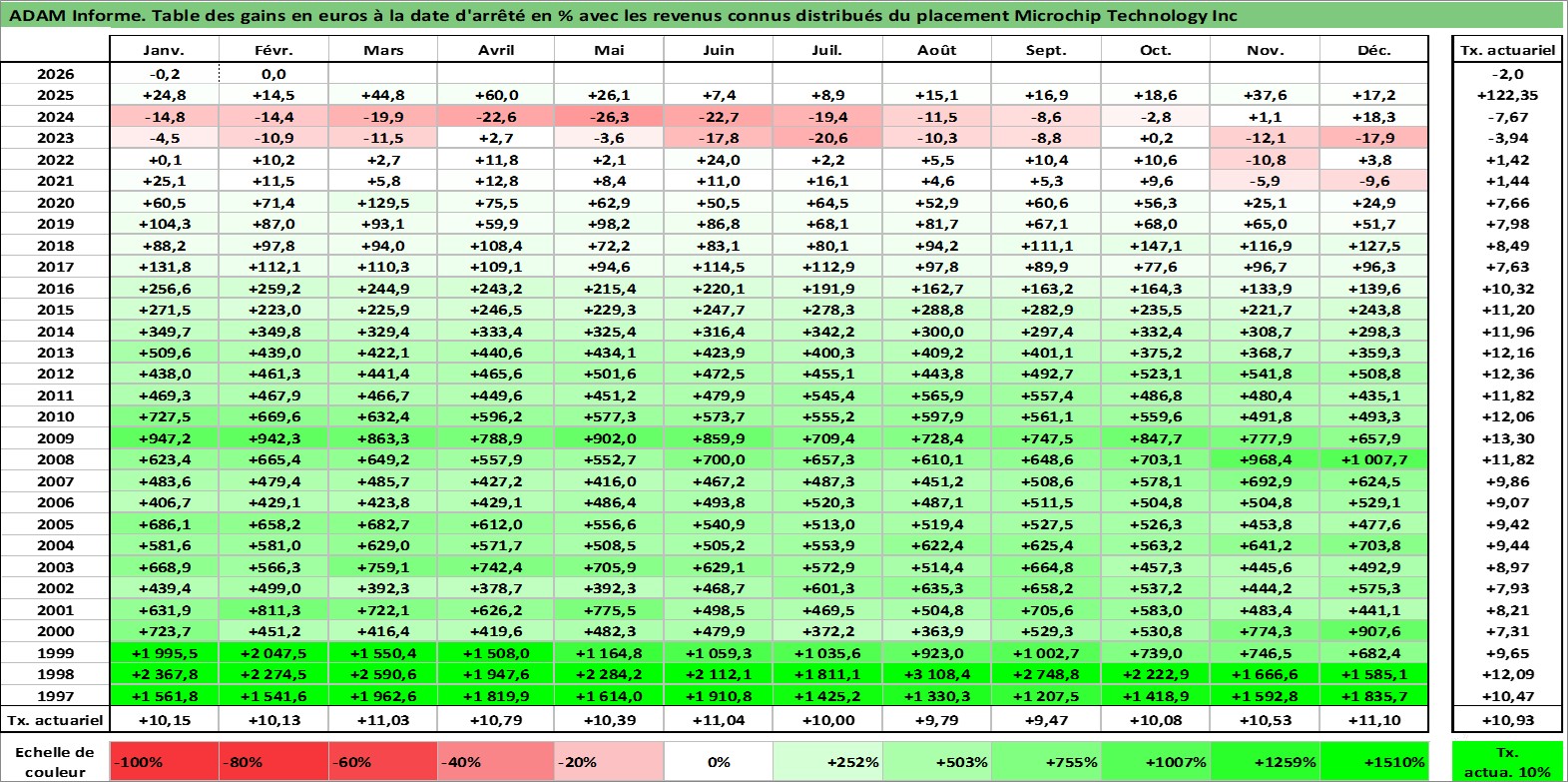Click the -40% color scale swatch
This screenshot has height=782, width=1568.
[x=496, y=761]
